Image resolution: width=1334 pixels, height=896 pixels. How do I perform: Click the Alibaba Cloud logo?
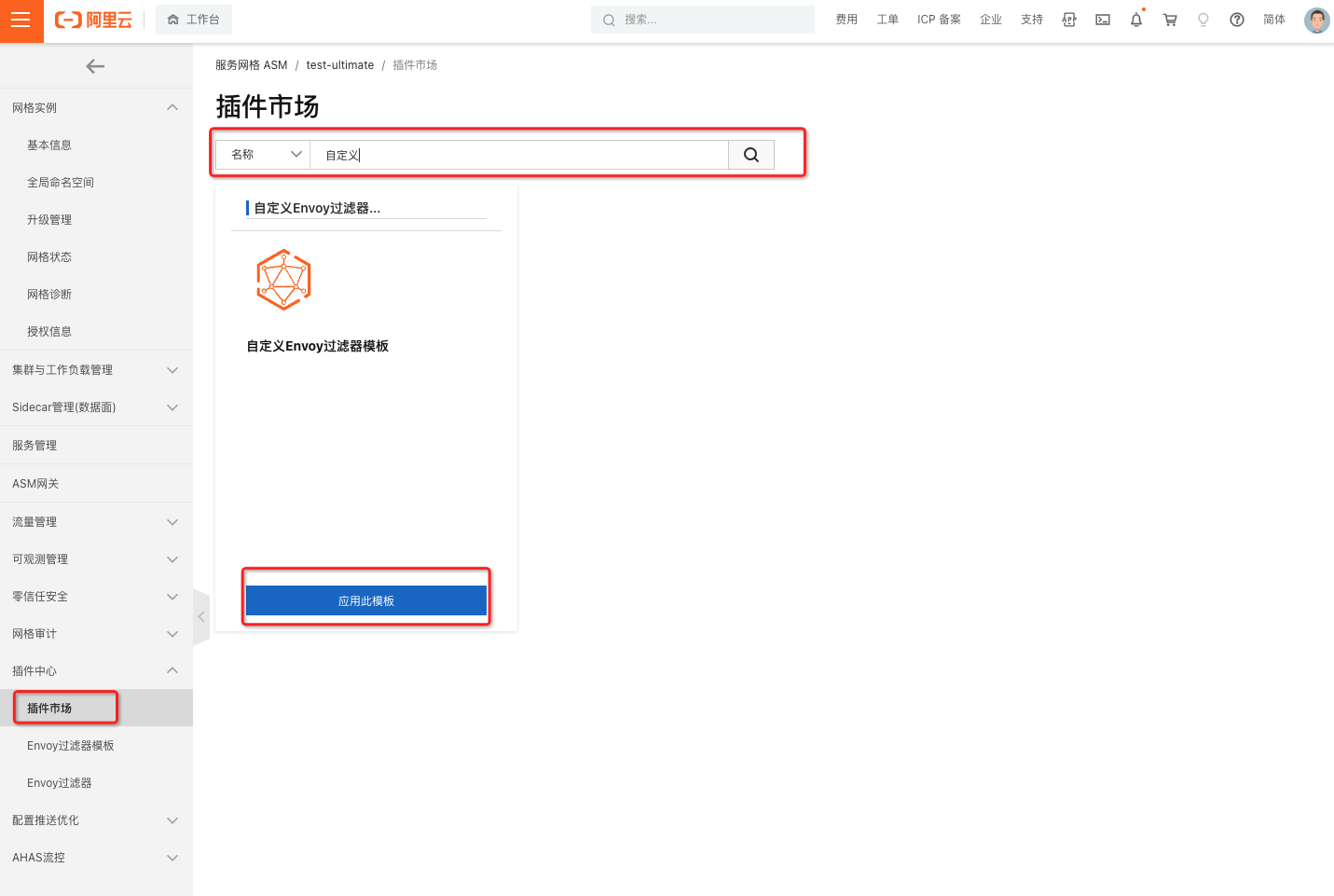(x=93, y=20)
